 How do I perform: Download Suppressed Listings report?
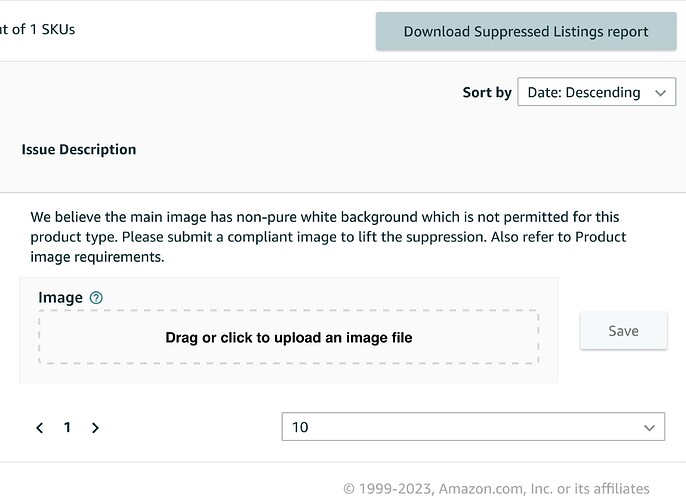(x=526, y=31)
